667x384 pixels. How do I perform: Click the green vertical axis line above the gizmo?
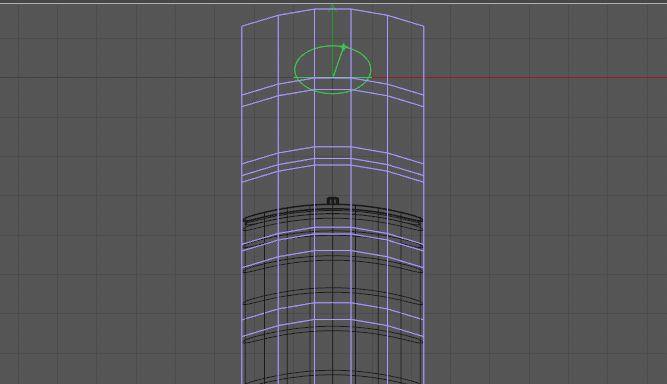point(333,26)
